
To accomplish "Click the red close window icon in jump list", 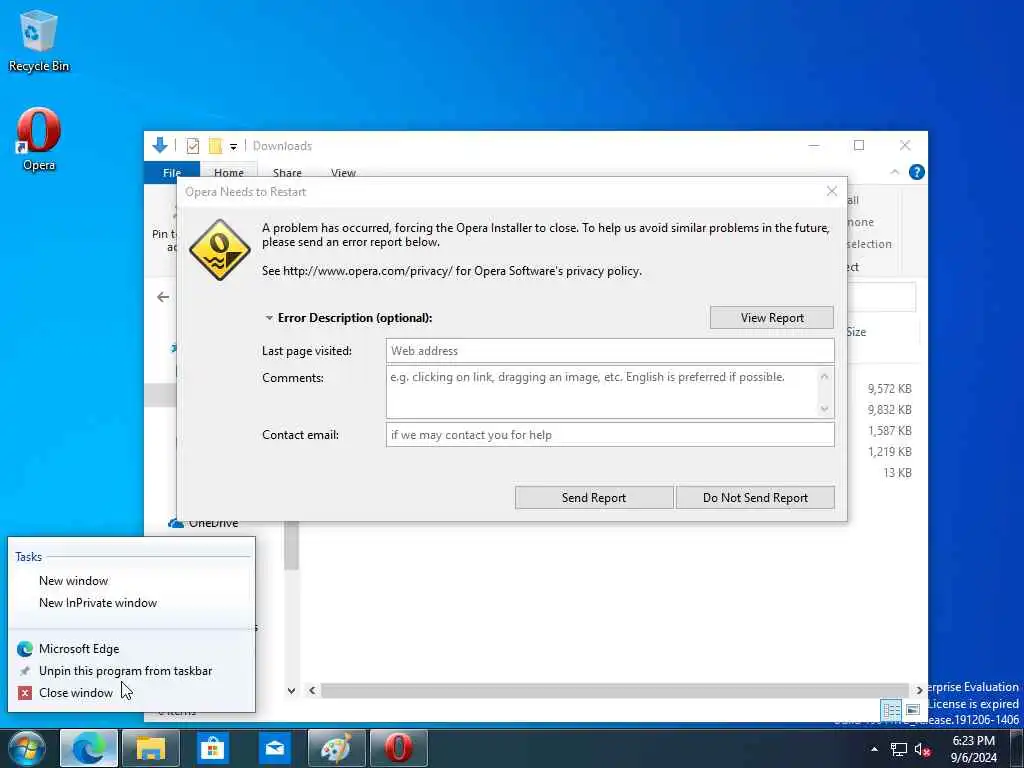I will (x=25, y=693).
